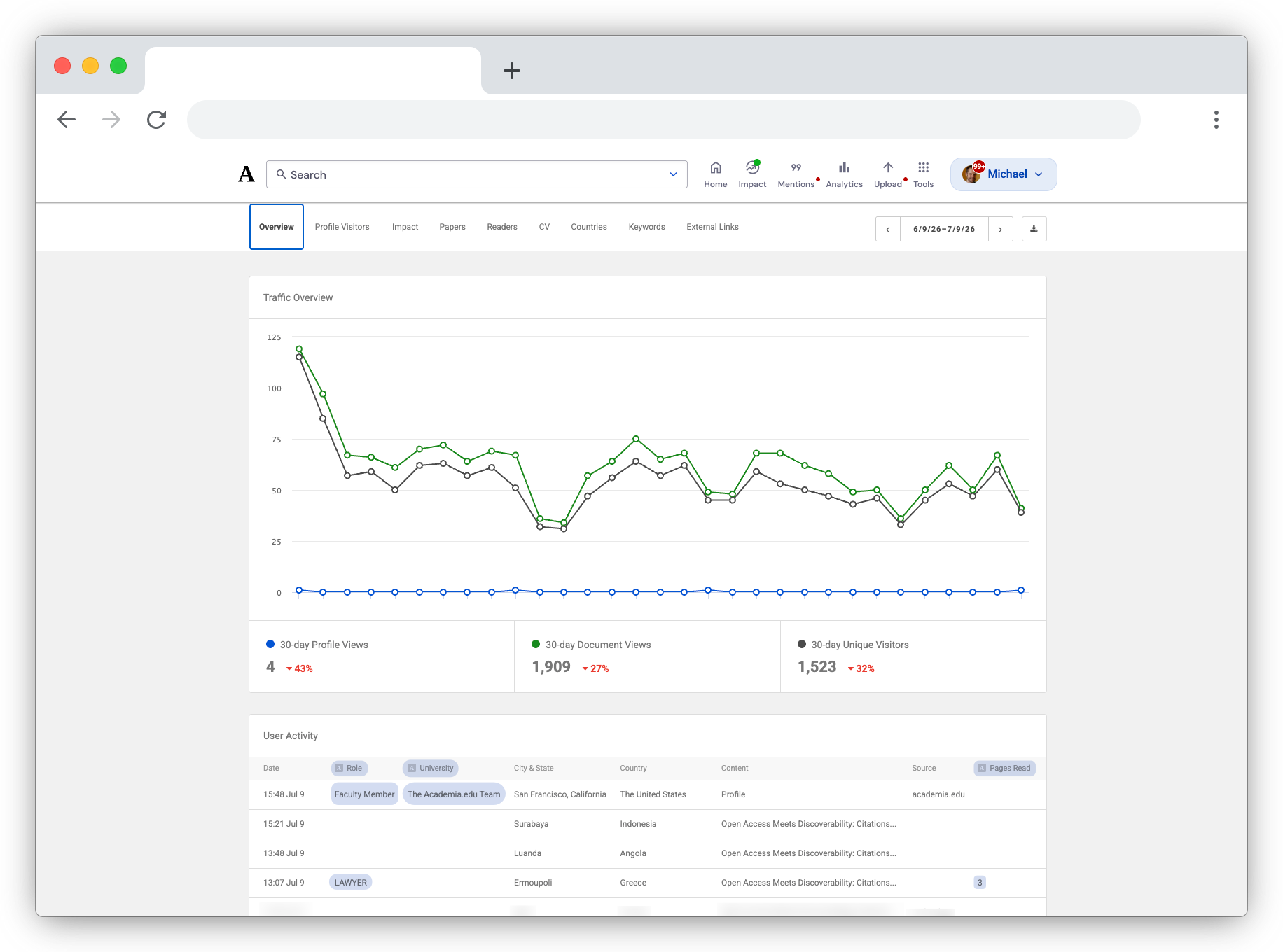
Task: Click the '15:48 Jul 9' date cell
Action: pyautogui.click(x=284, y=794)
